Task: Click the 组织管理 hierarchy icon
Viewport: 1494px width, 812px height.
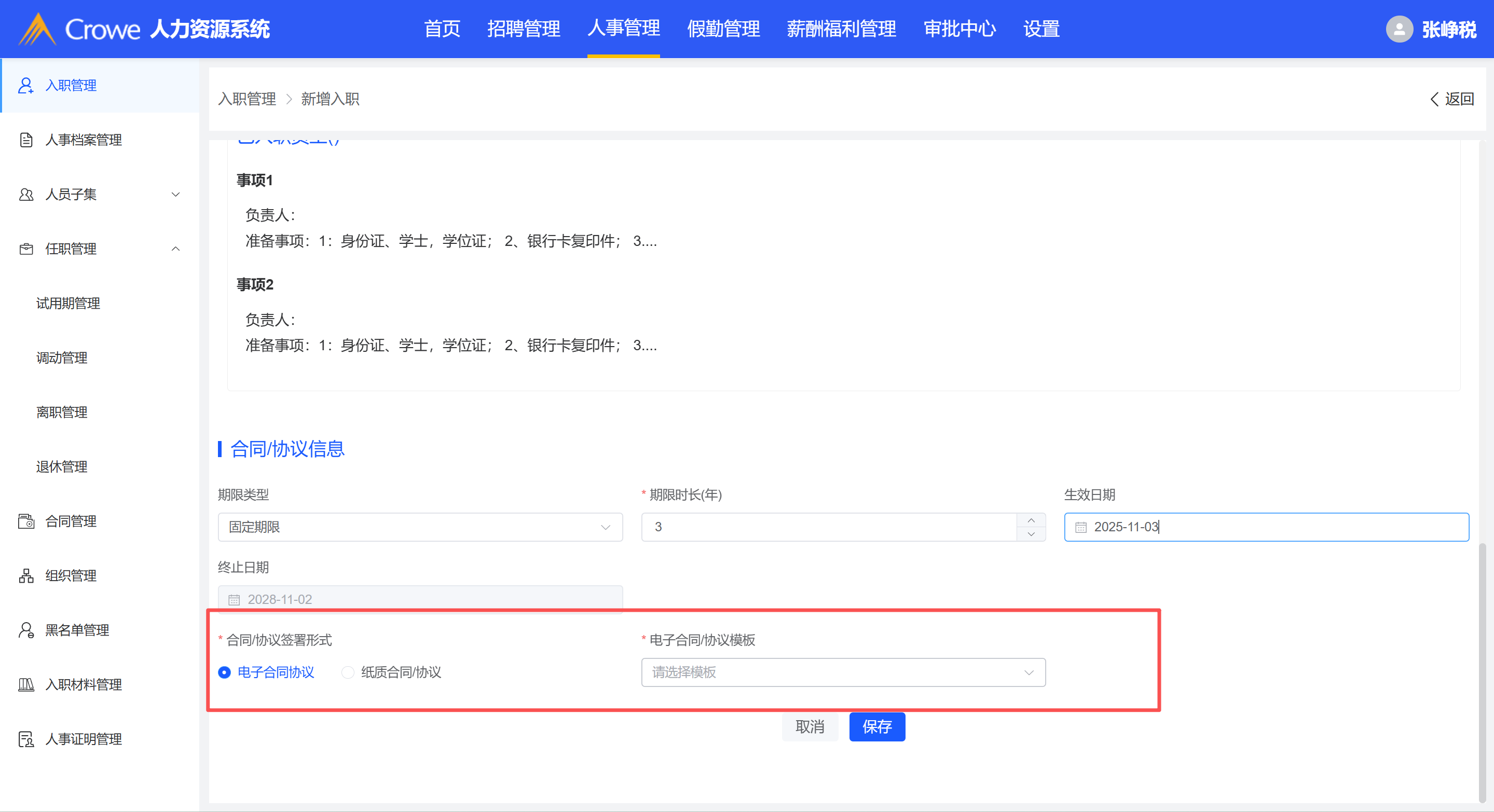Action: point(25,575)
